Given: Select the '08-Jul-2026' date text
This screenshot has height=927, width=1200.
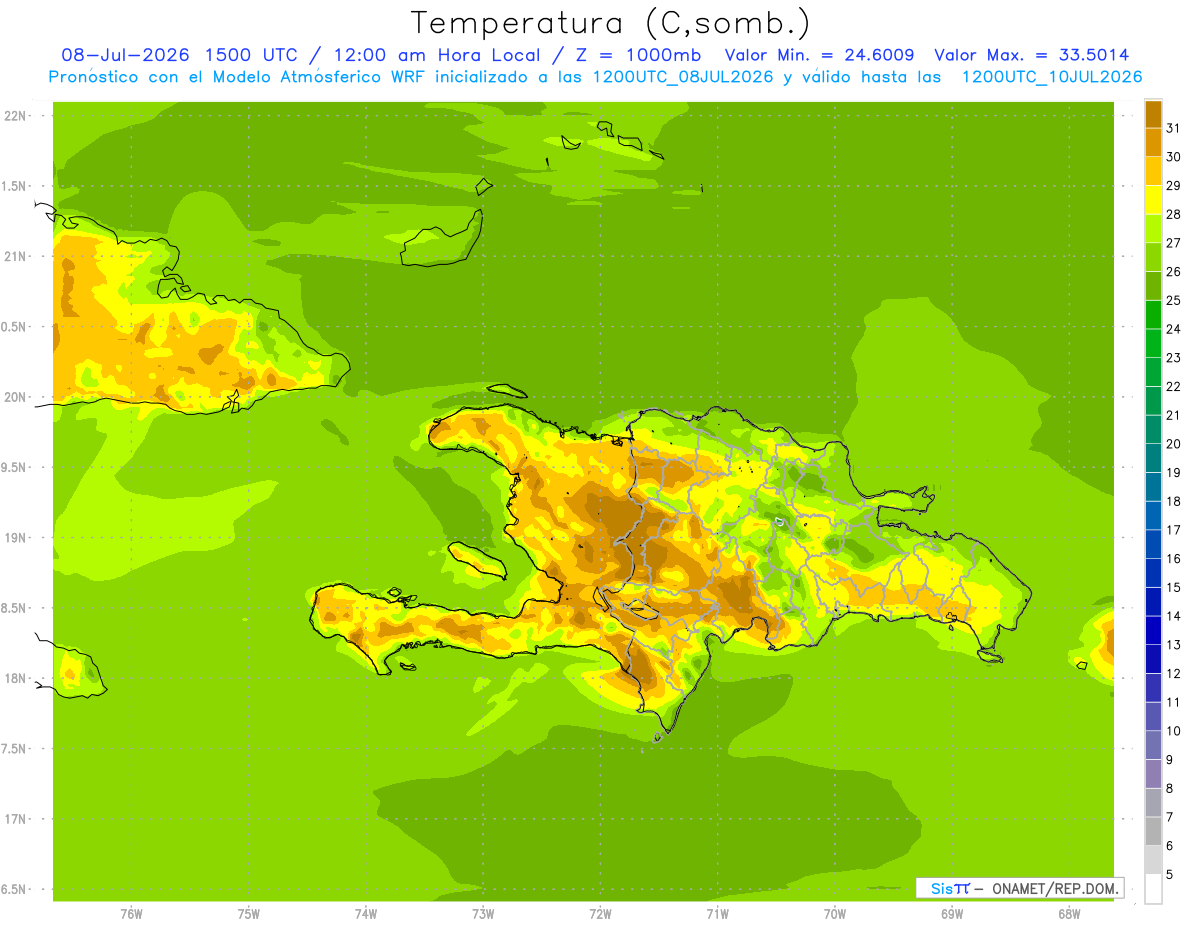Looking at the screenshot, I should [126, 55].
